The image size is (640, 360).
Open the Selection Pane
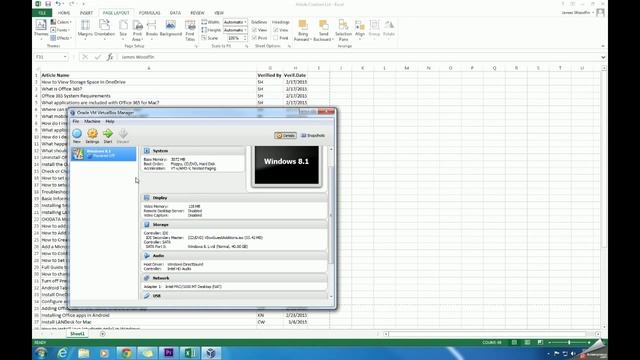tap(343, 30)
